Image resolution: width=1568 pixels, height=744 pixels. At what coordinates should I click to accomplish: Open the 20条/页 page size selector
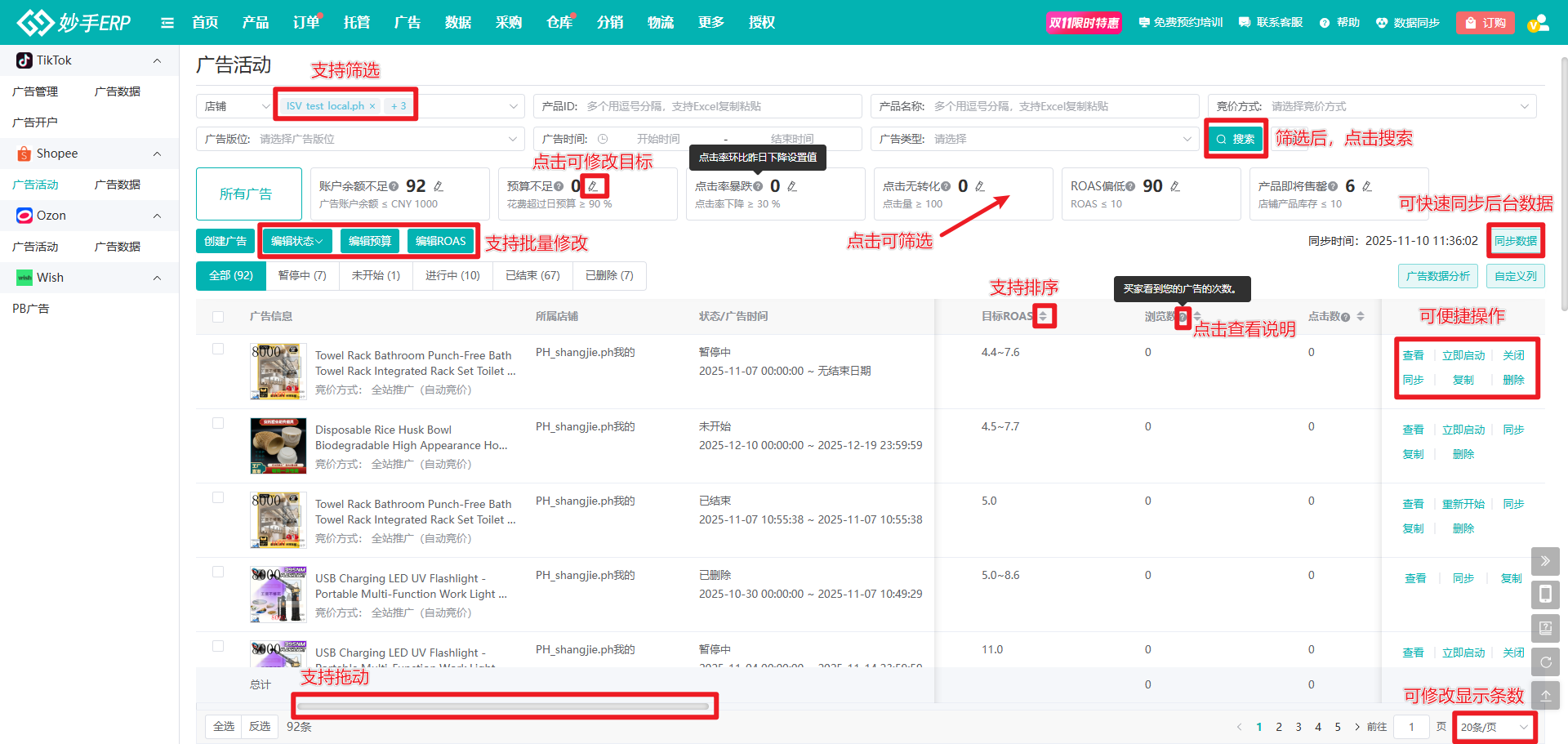pyautogui.click(x=1494, y=727)
